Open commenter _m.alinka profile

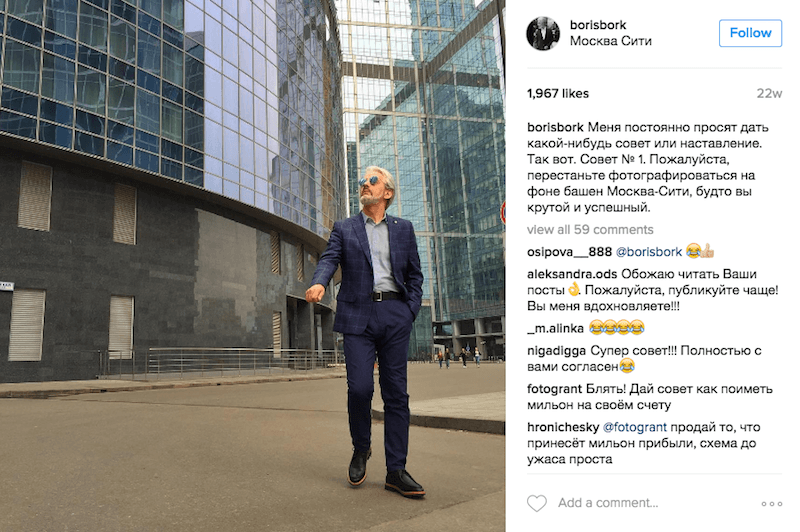coord(555,328)
